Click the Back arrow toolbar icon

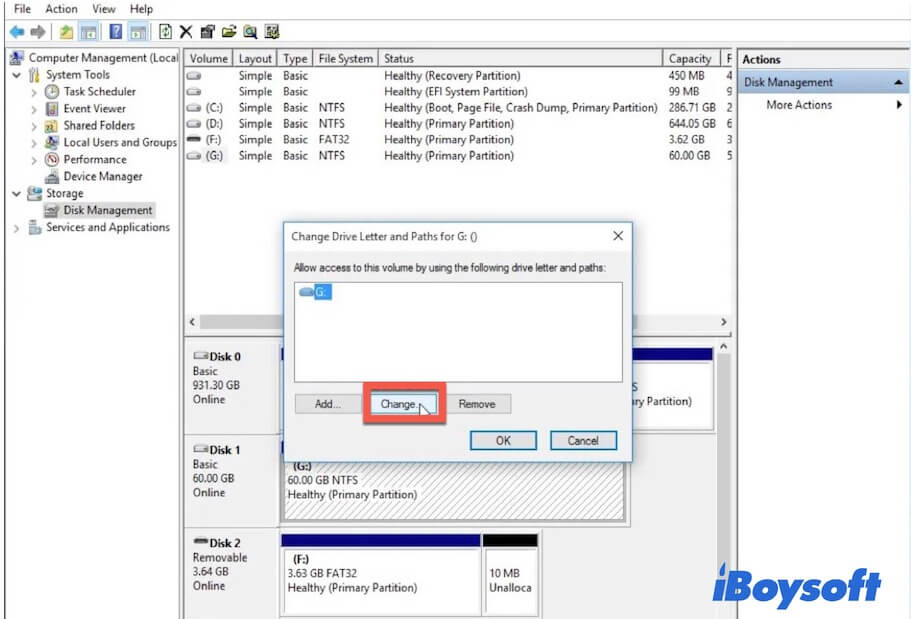click(15, 32)
